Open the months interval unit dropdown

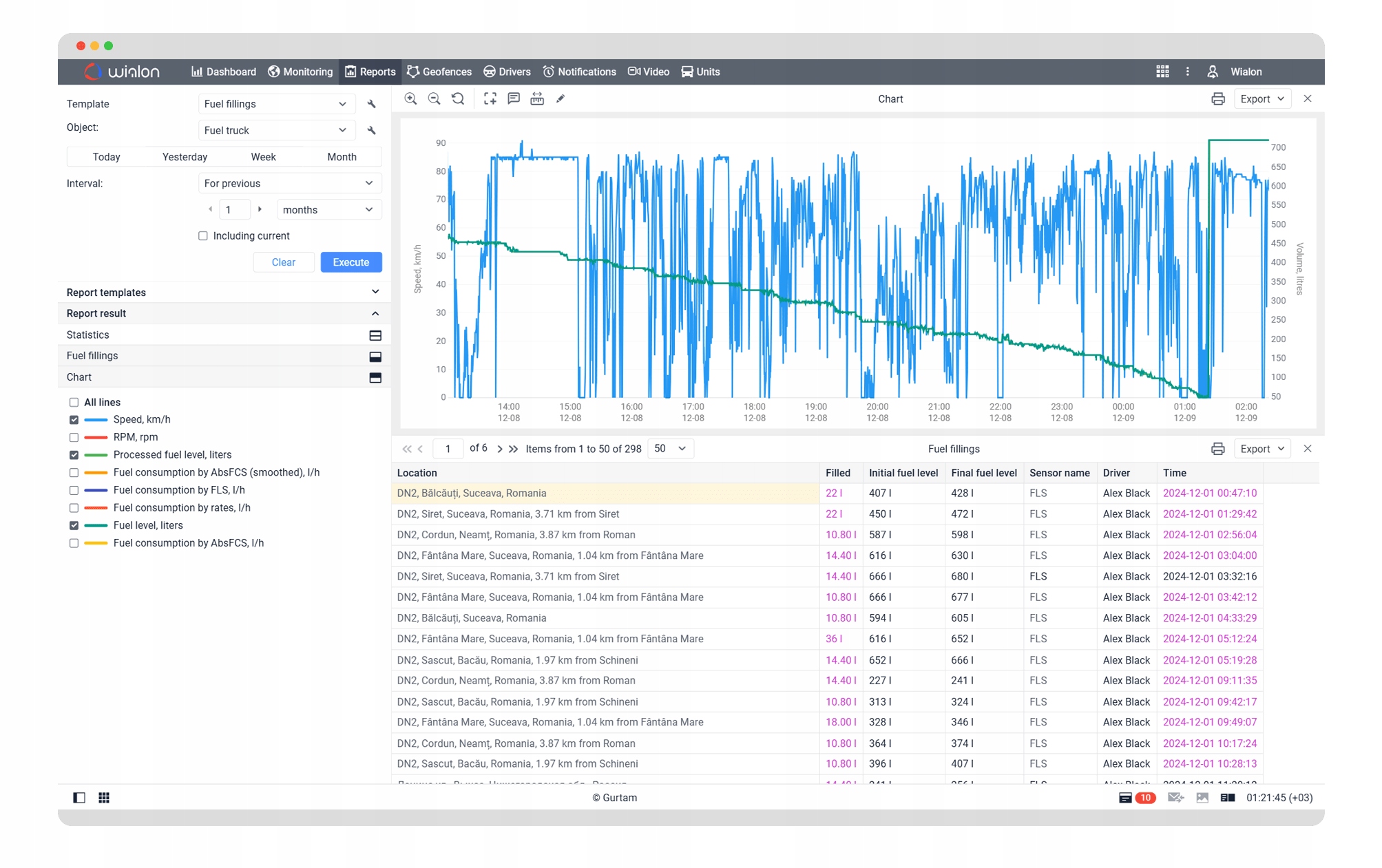328,210
